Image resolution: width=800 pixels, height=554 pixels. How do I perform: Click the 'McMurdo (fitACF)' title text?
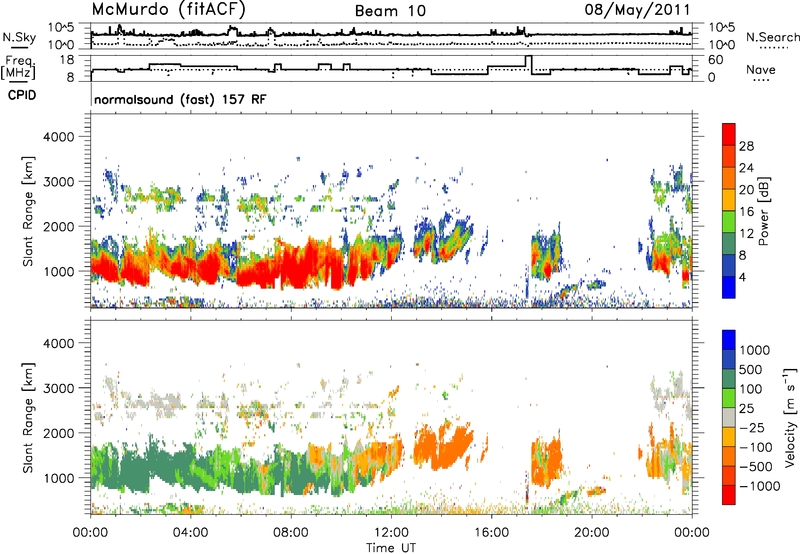click(168, 10)
